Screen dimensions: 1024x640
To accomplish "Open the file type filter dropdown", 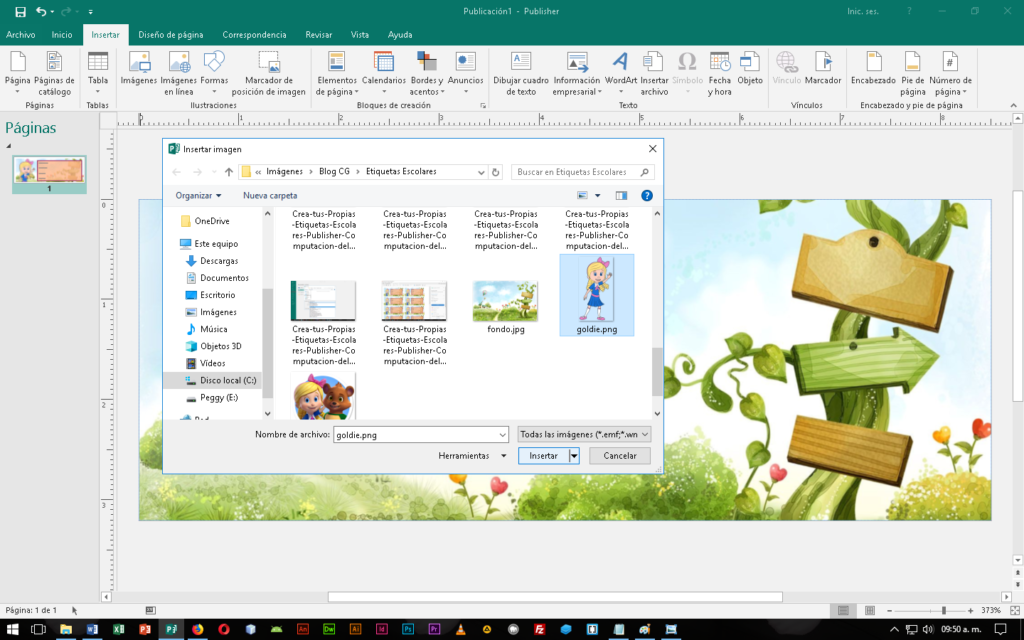I will coord(585,434).
